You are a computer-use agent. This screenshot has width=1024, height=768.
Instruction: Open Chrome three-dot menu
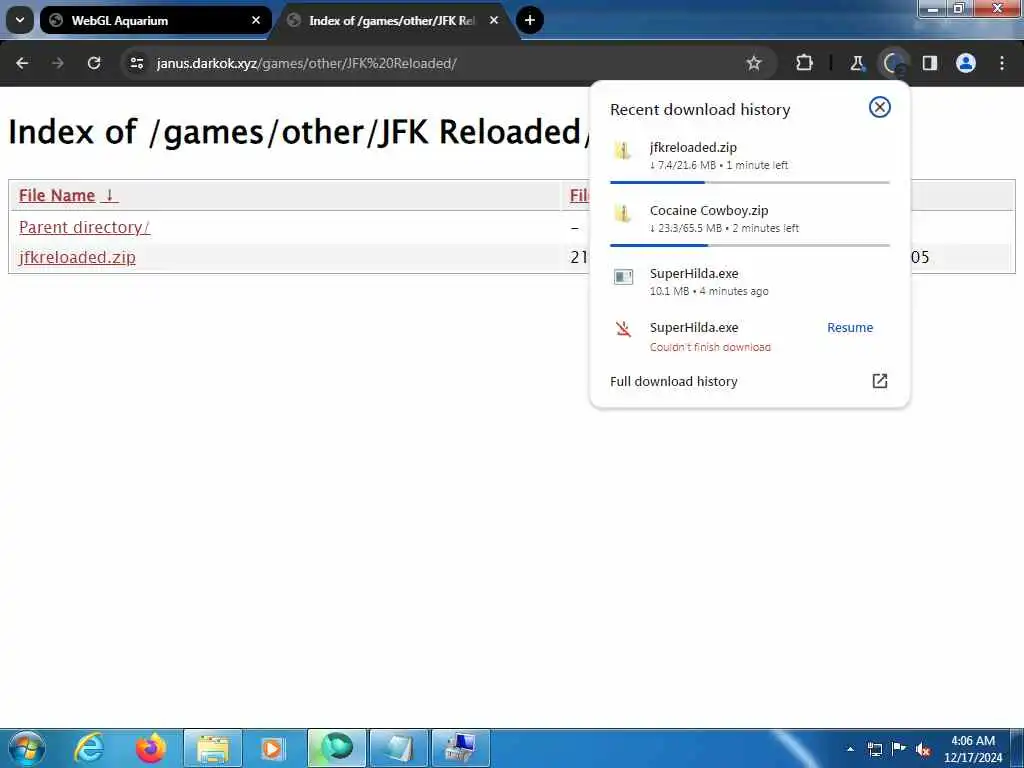click(x=1002, y=63)
